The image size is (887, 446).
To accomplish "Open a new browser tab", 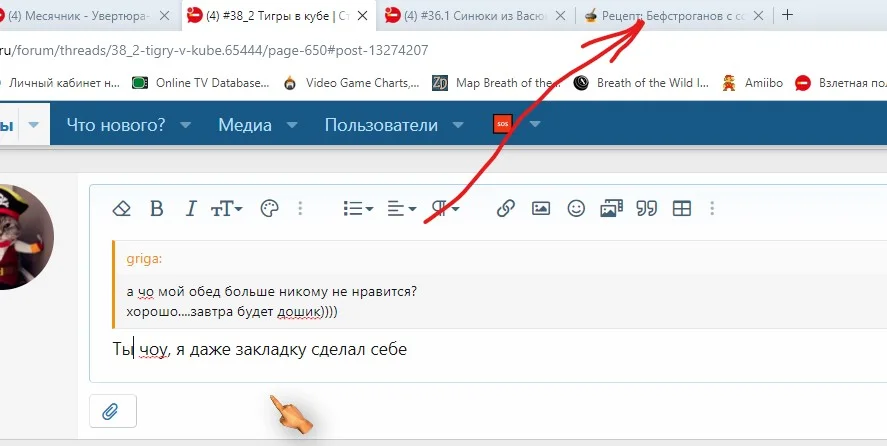I will pyautogui.click(x=787, y=15).
